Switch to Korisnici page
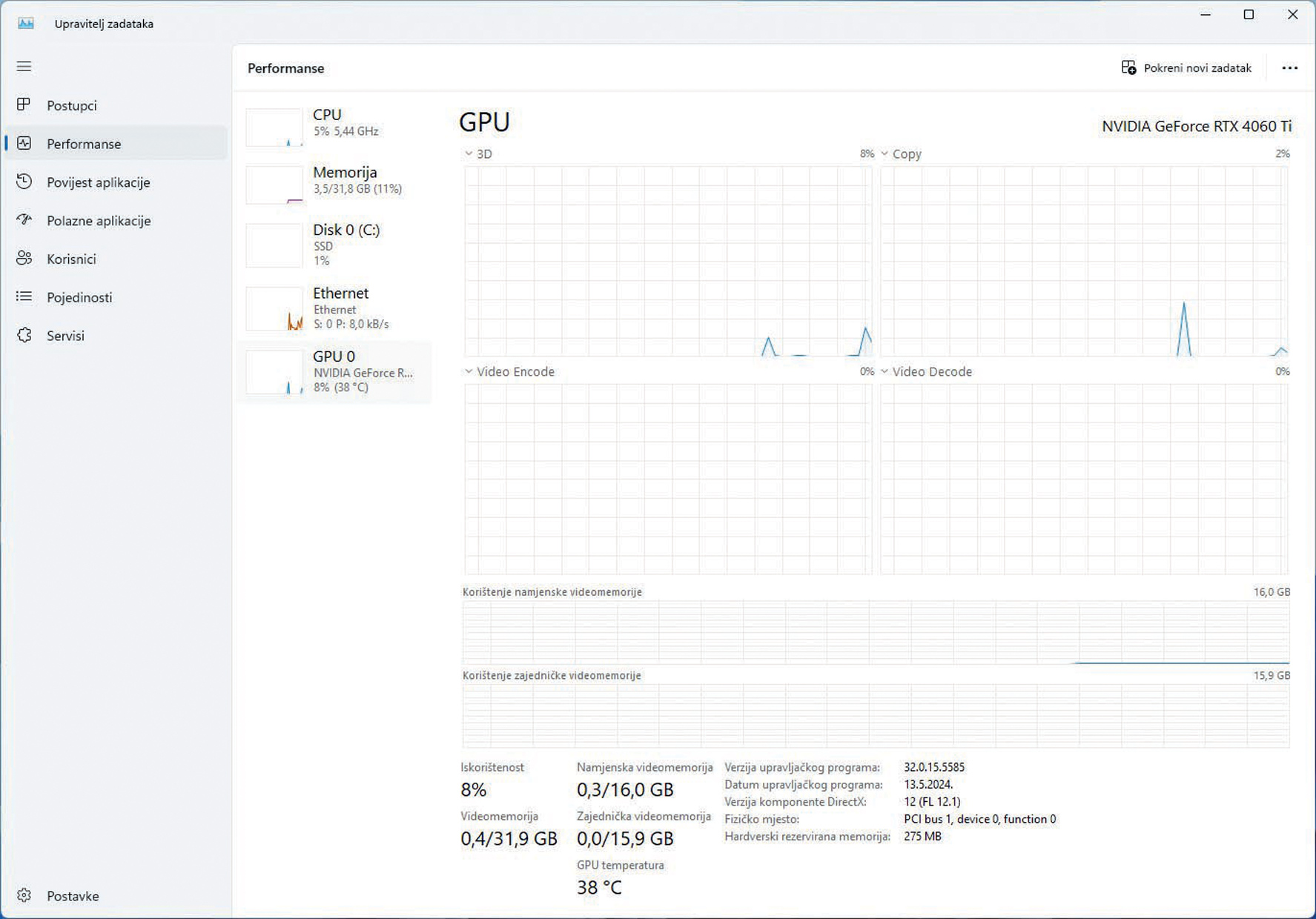Viewport: 1316px width, 919px height. click(x=71, y=259)
